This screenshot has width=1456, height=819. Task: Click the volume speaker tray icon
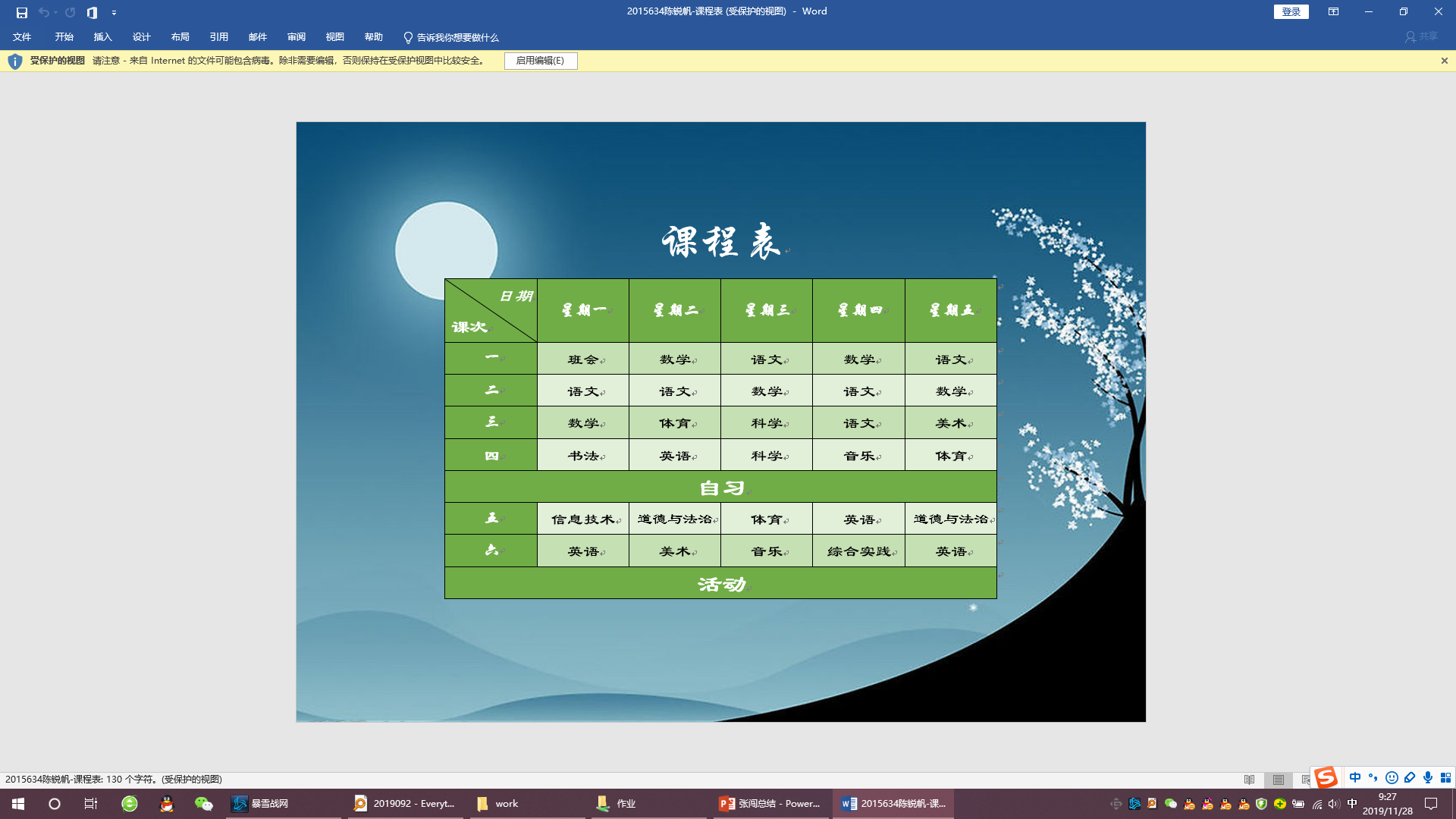(1334, 804)
